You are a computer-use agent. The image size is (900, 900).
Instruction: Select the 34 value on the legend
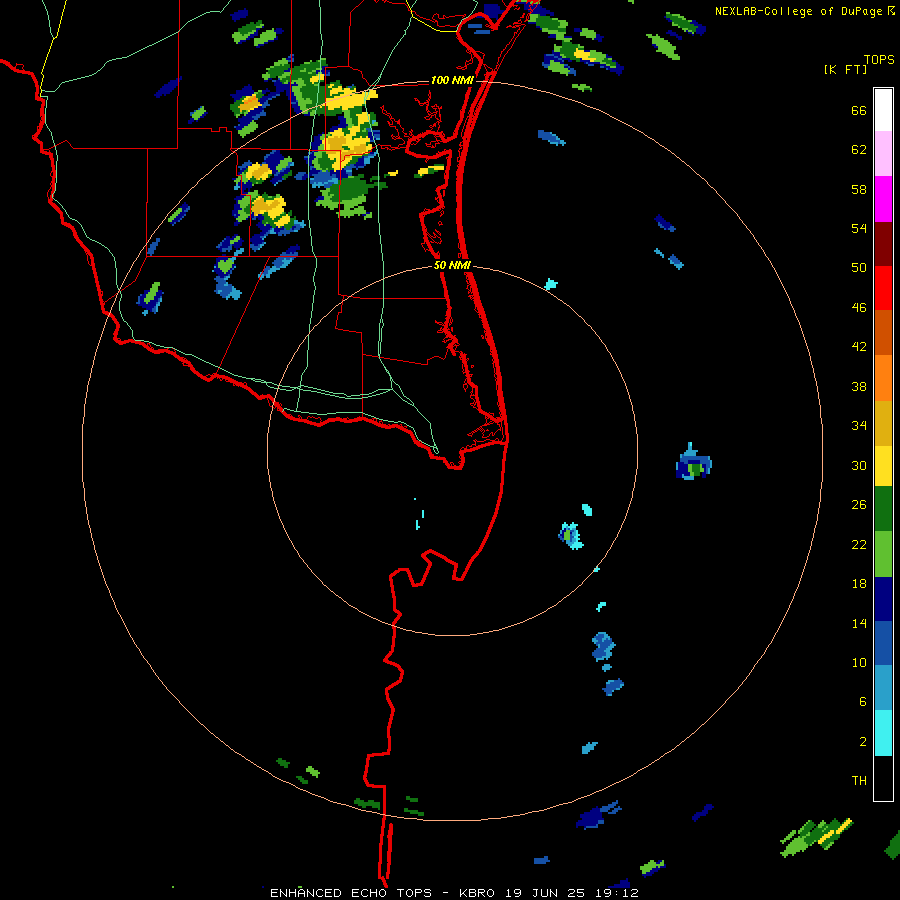click(859, 426)
